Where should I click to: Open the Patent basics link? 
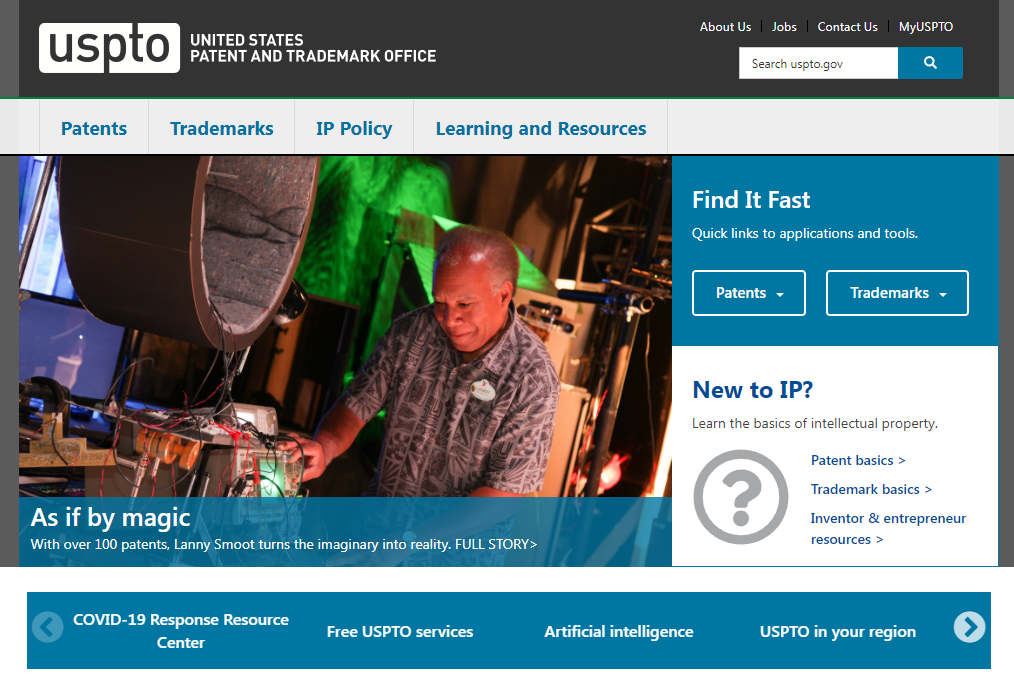point(857,461)
